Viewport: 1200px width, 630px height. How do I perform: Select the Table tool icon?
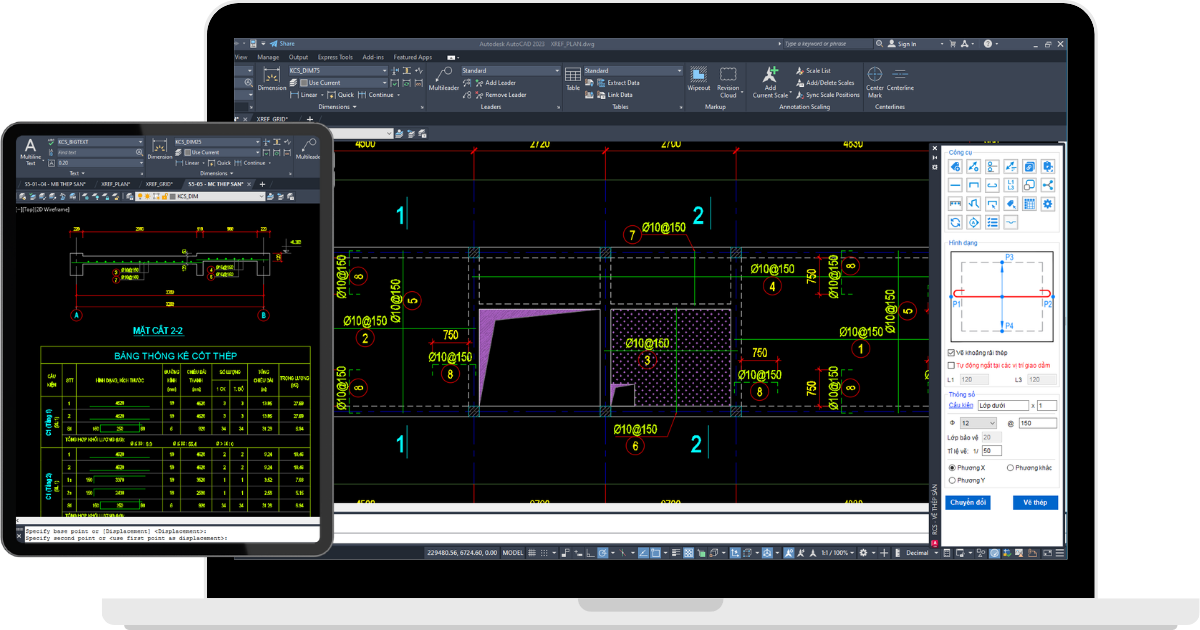click(x=573, y=78)
